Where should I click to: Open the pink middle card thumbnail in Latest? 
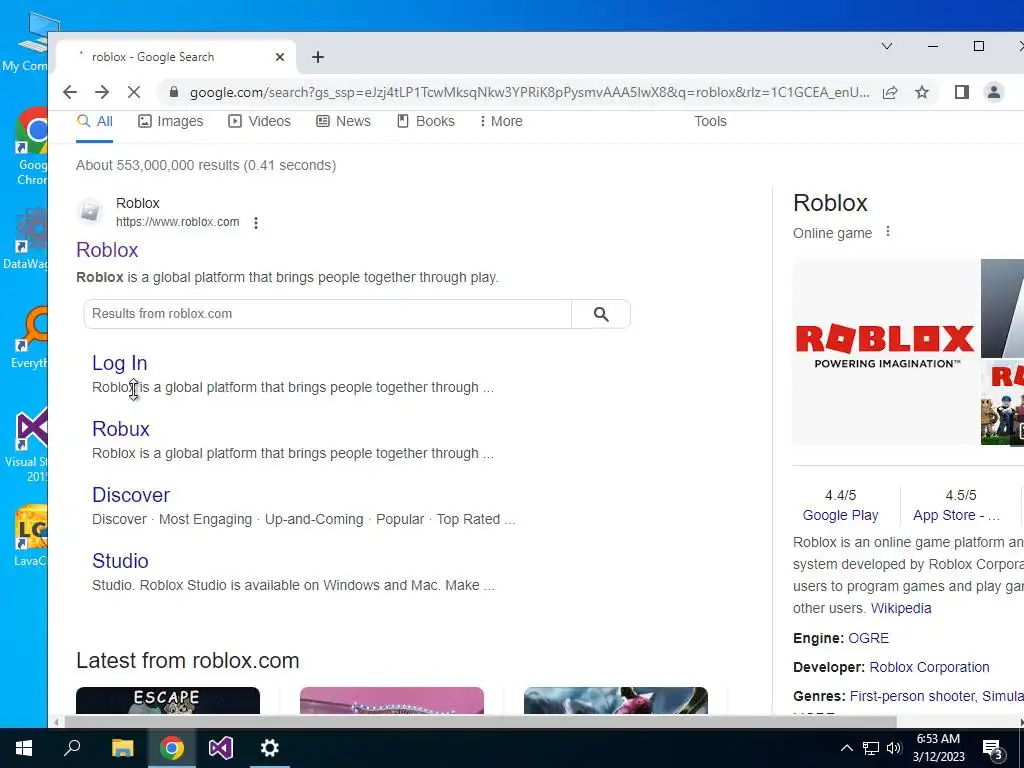coord(392,700)
